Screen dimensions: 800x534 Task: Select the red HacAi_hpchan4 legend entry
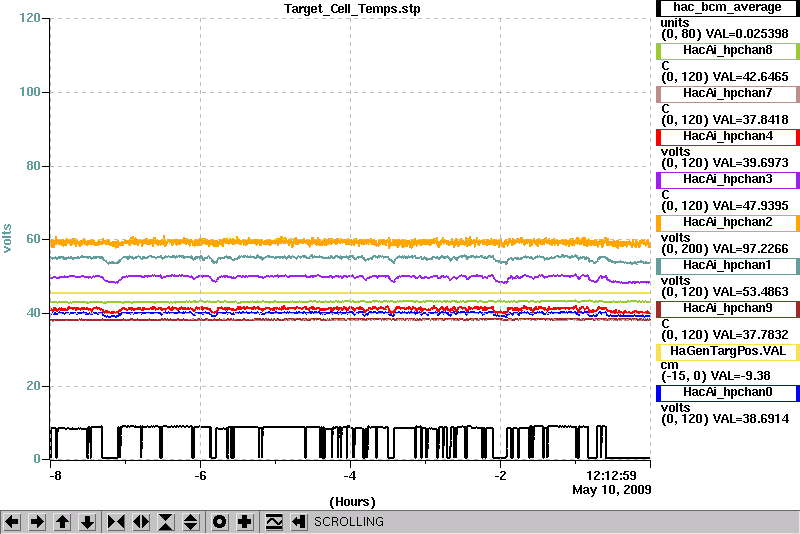pos(728,137)
